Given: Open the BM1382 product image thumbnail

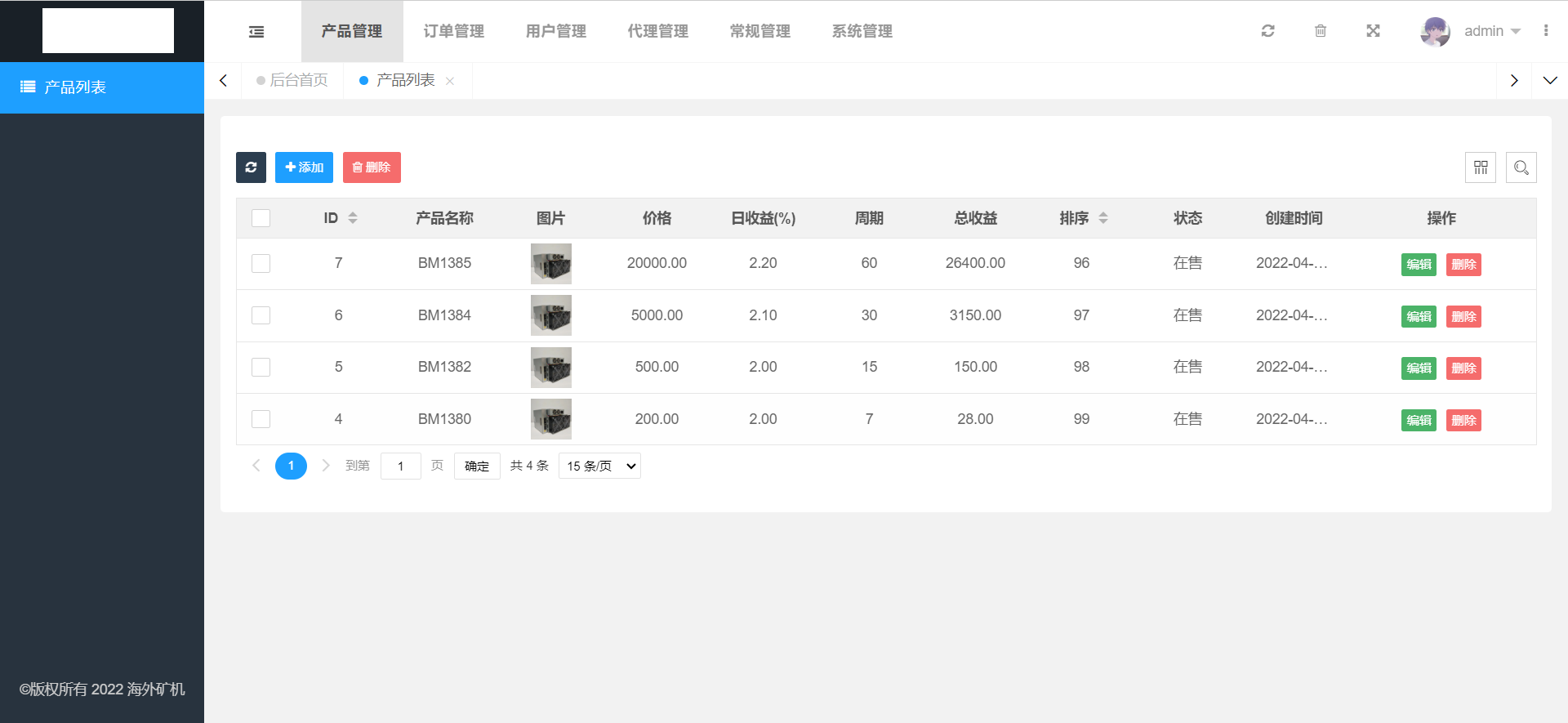Looking at the screenshot, I should pos(551,368).
